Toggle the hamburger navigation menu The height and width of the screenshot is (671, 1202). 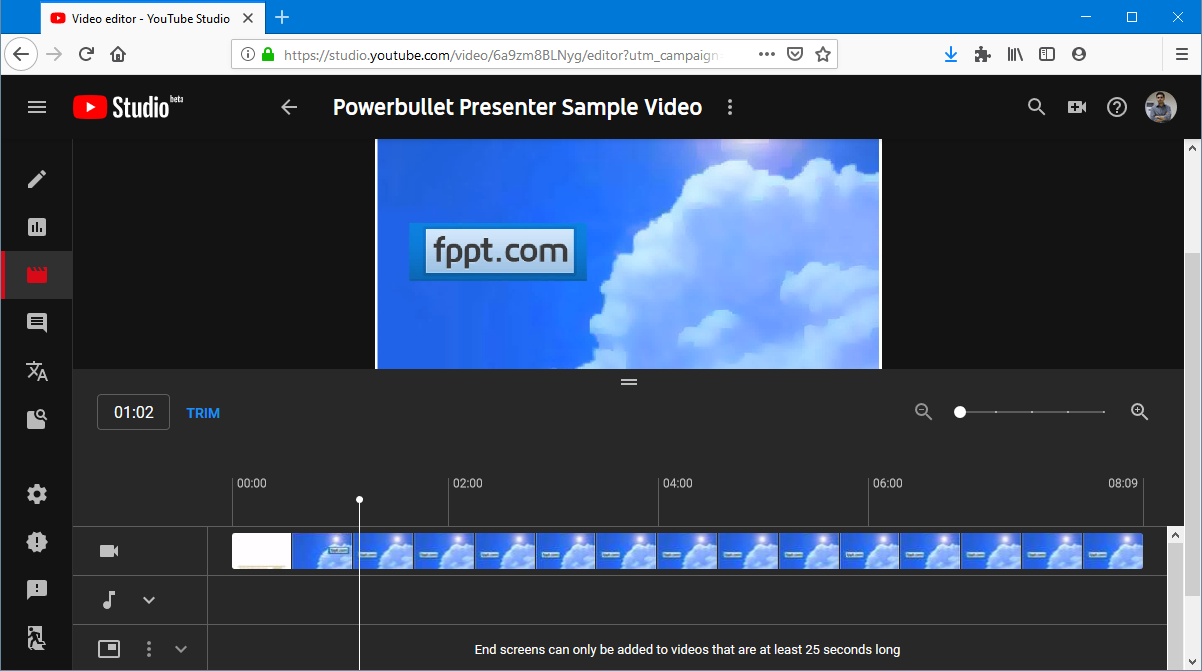click(37, 107)
